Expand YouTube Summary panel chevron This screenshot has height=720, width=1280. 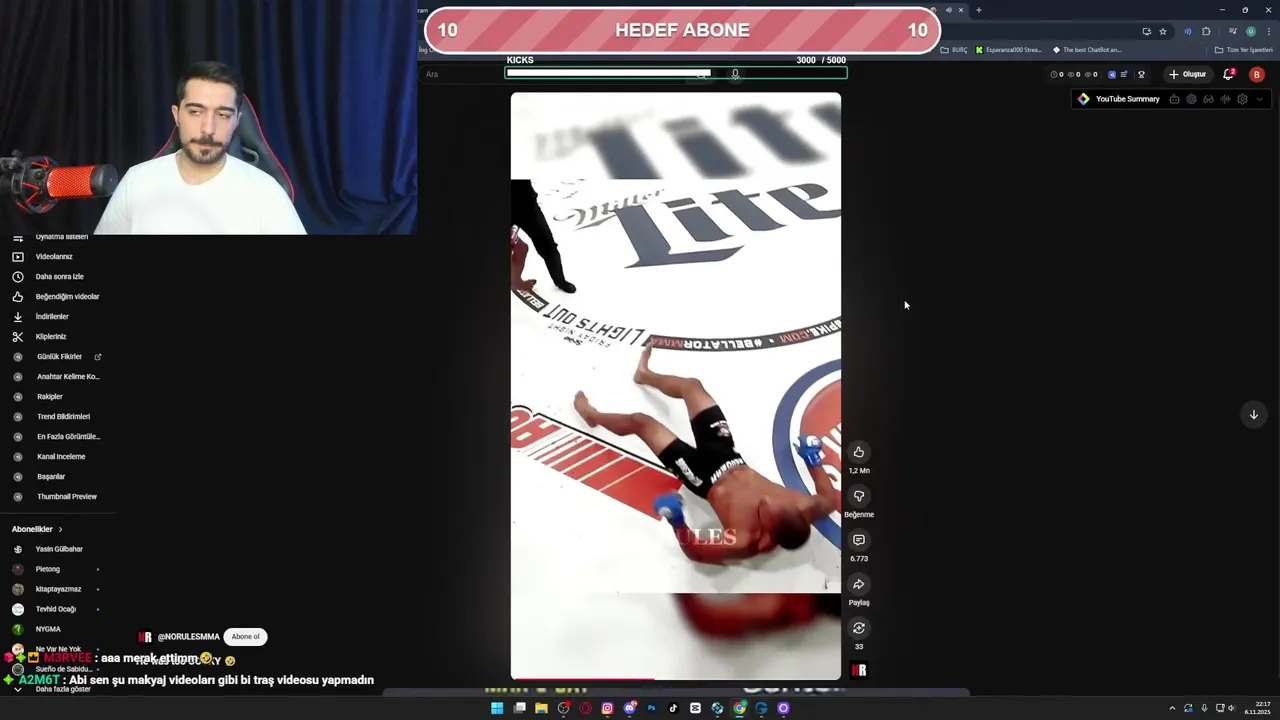(x=1259, y=99)
